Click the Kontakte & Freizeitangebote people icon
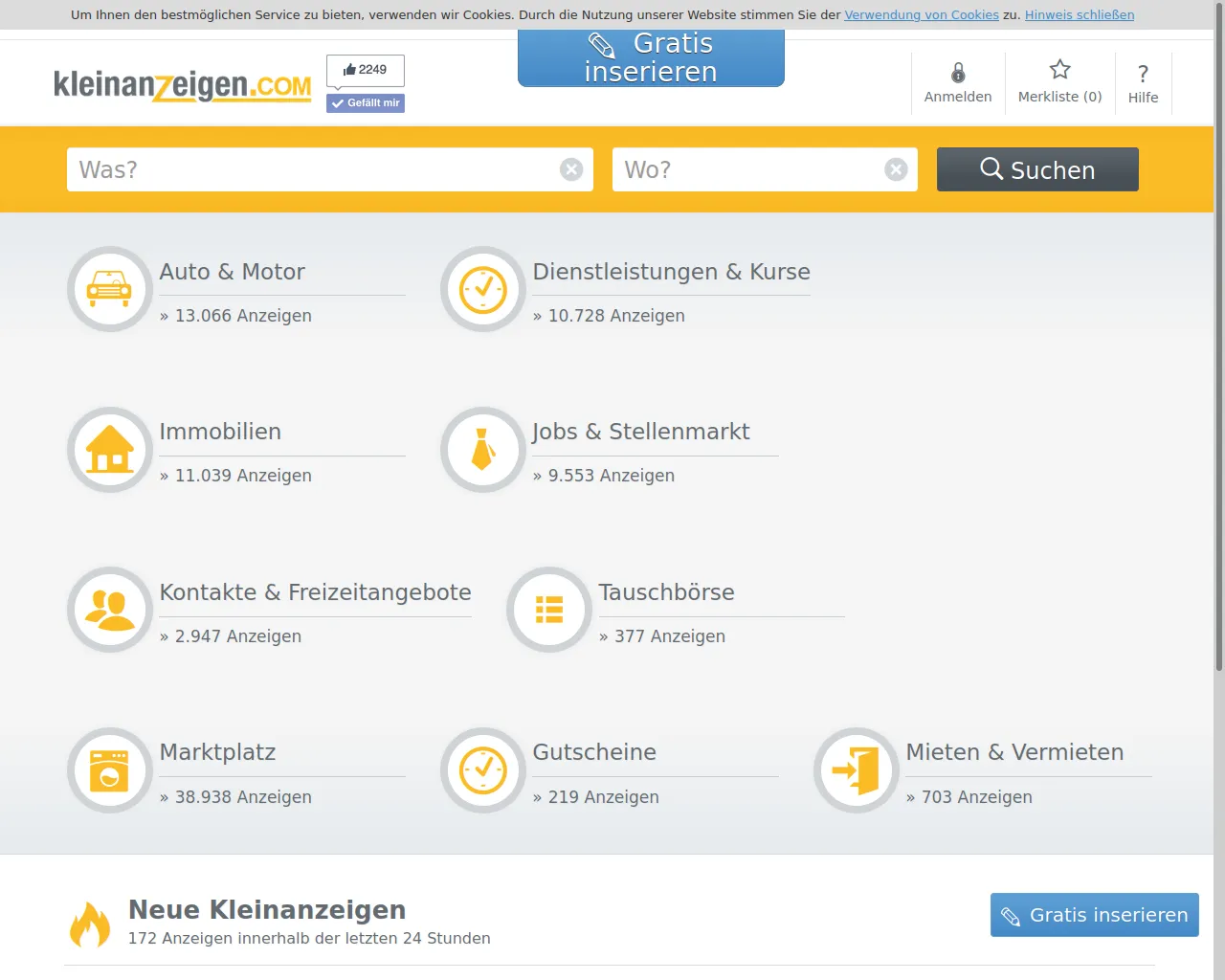This screenshot has height=980, width=1225. 110,610
